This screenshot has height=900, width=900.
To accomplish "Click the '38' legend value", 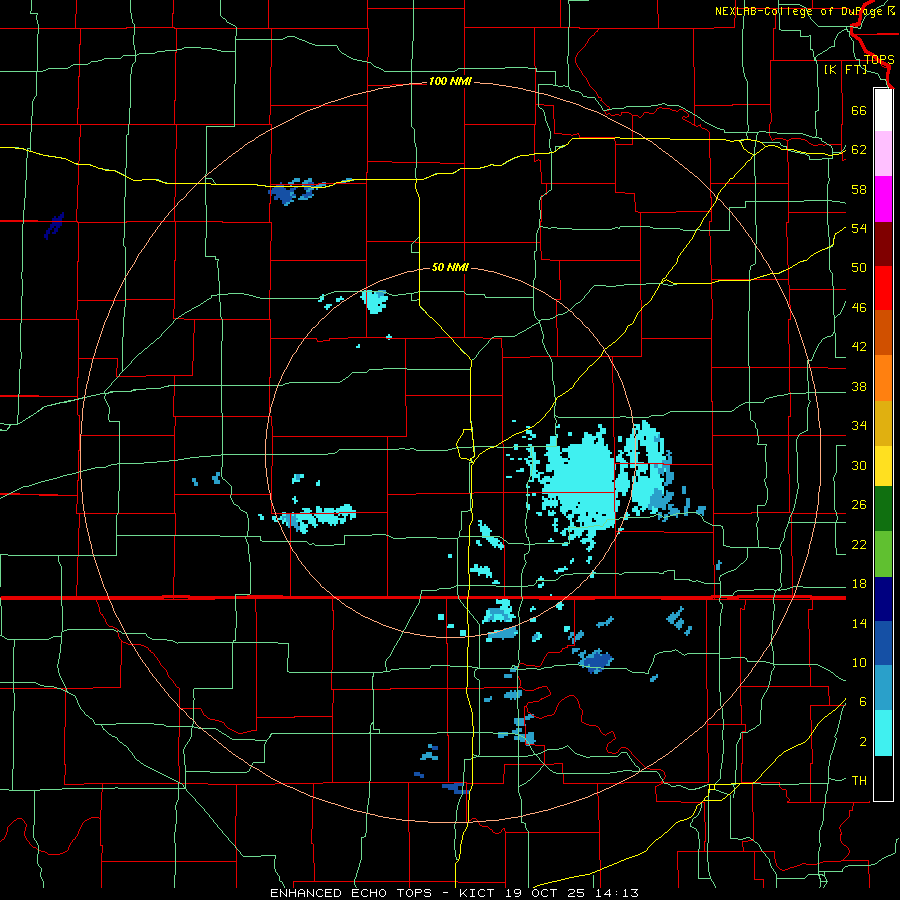I will click(859, 387).
